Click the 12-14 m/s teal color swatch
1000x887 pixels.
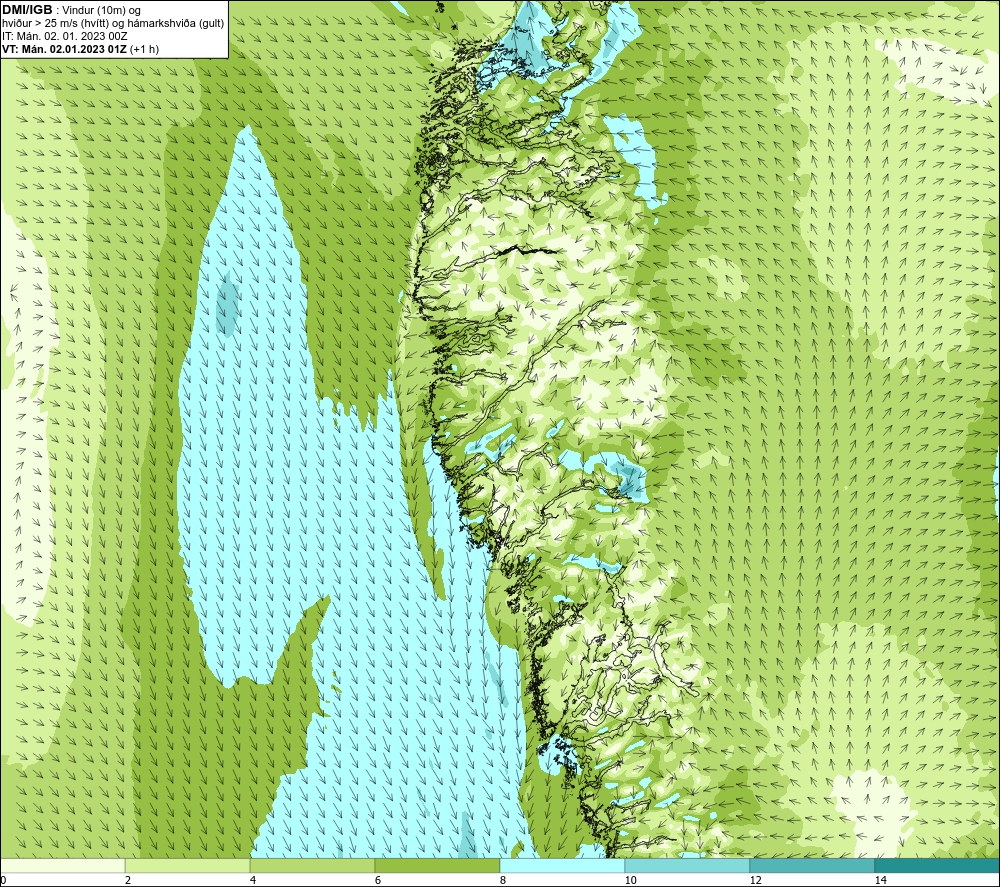812,865
